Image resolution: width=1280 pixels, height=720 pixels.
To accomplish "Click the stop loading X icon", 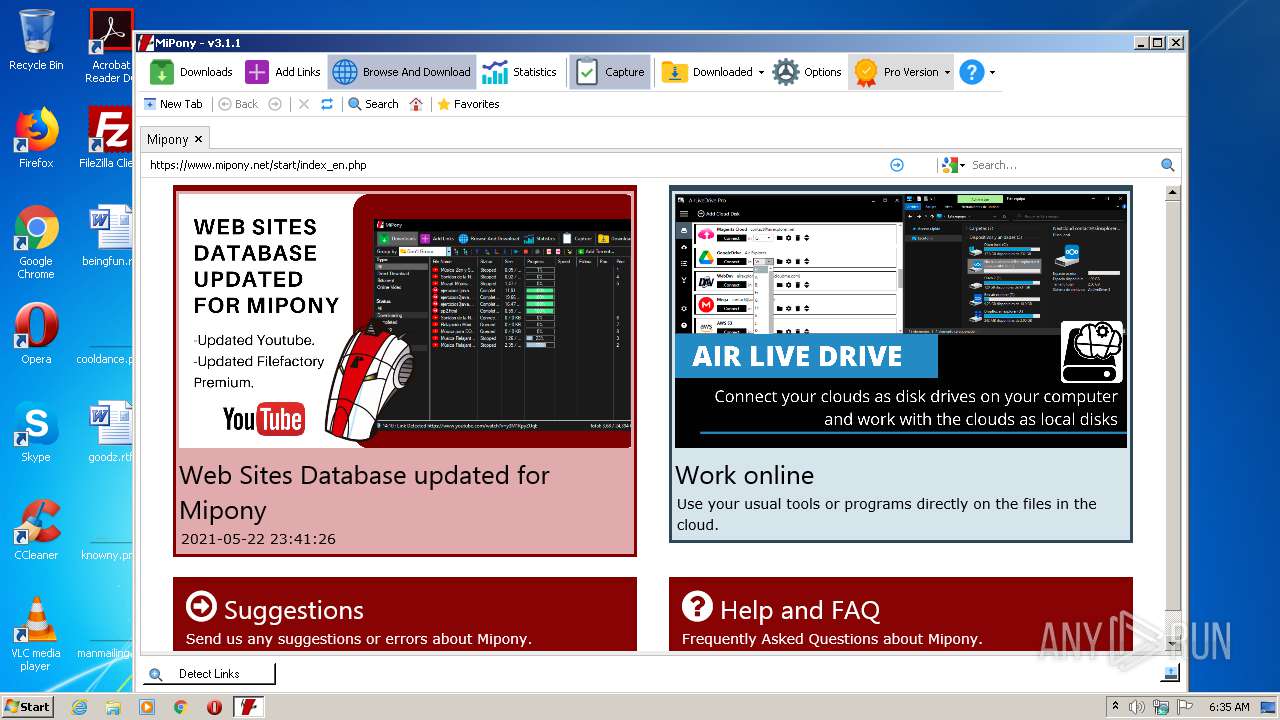I will 304,104.
